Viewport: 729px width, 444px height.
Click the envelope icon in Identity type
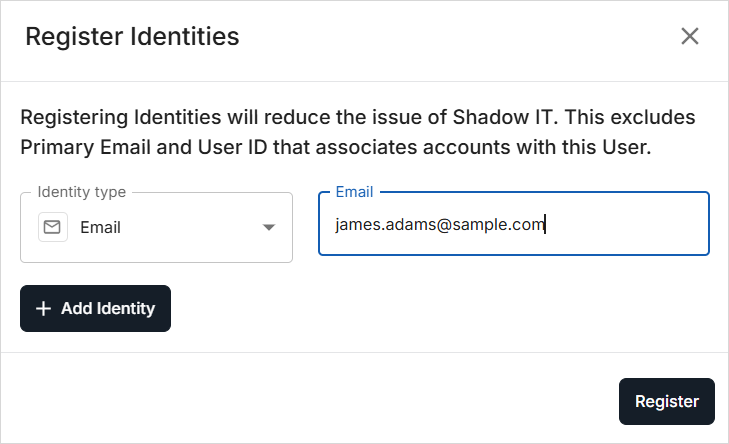point(53,228)
